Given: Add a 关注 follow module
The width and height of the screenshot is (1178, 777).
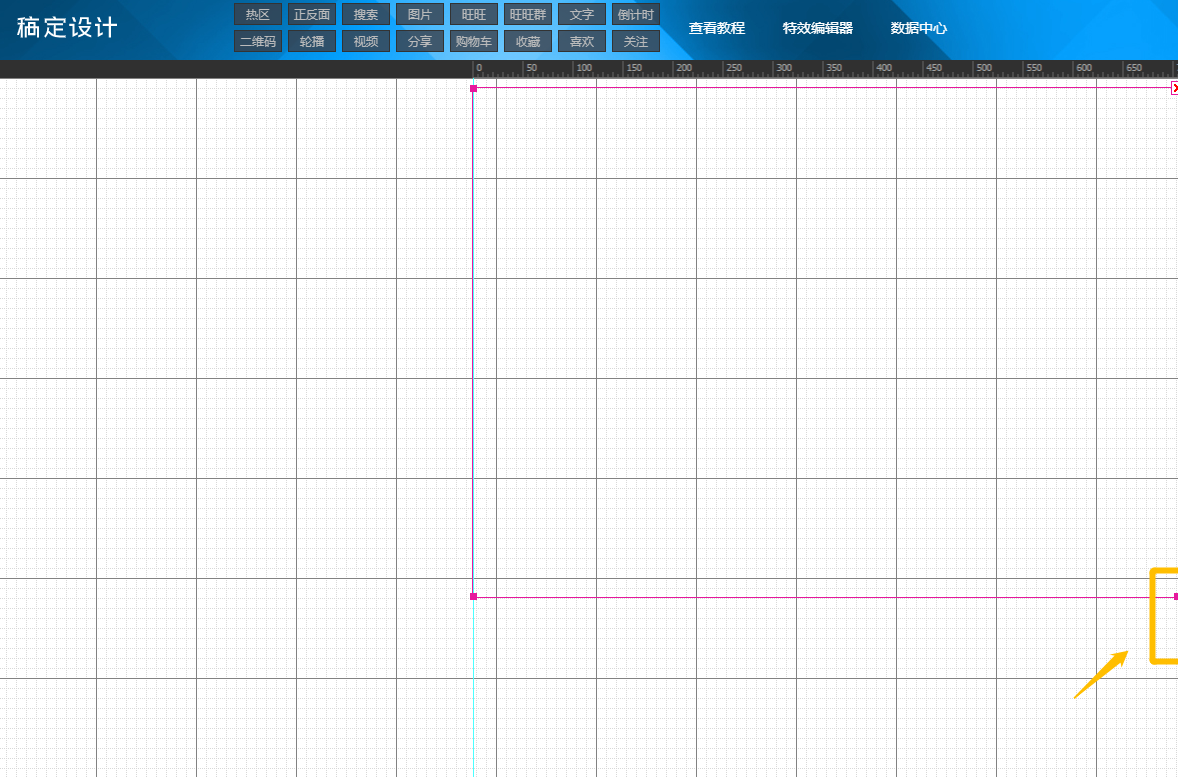Looking at the screenshot, I should (636, 41).
